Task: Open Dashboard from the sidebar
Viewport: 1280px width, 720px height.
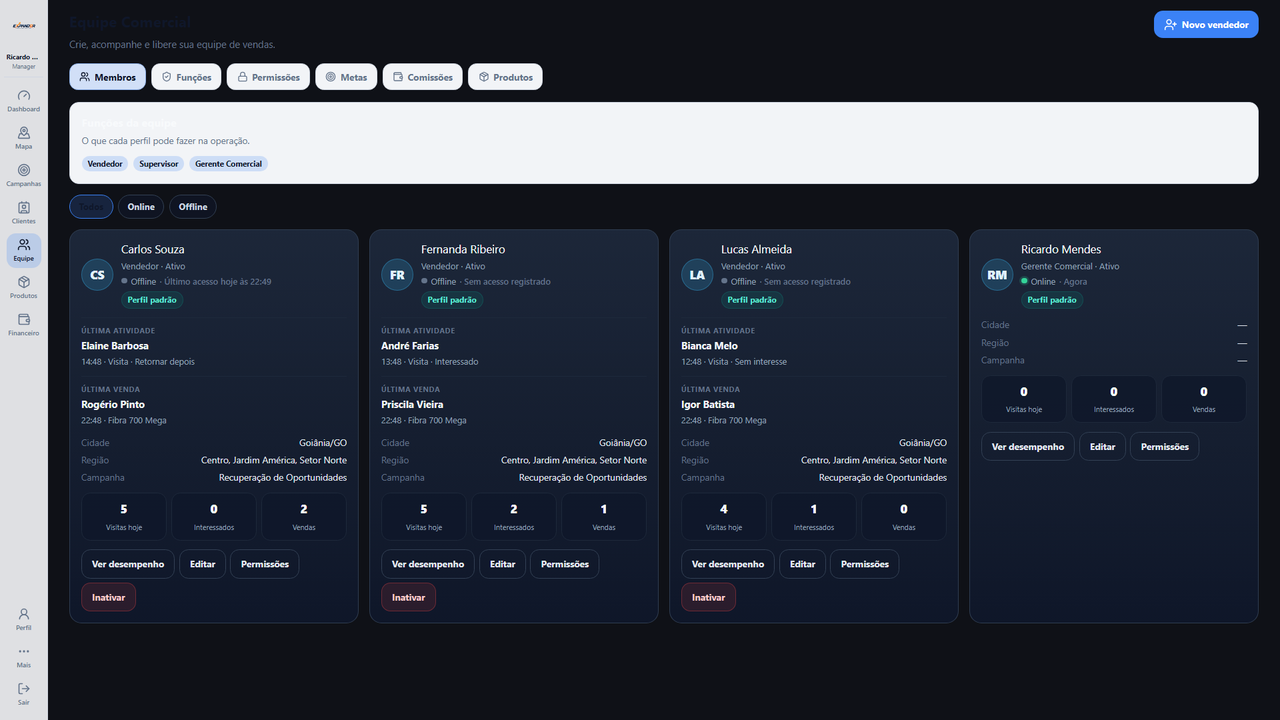Action: pos(24,101)
